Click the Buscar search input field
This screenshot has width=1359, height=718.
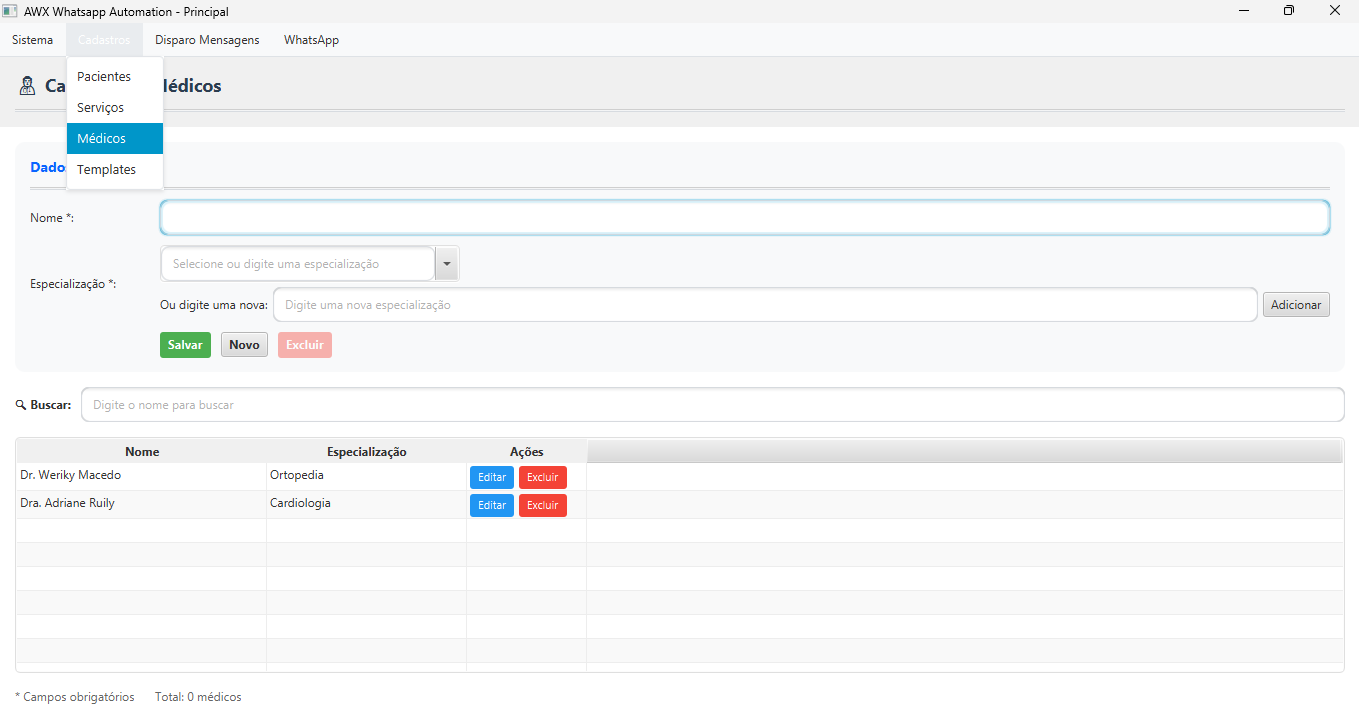pos(712,405)
